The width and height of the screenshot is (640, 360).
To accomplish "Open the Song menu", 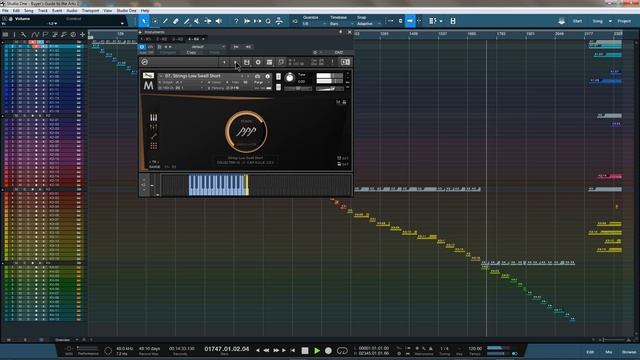I will (29, 11).
